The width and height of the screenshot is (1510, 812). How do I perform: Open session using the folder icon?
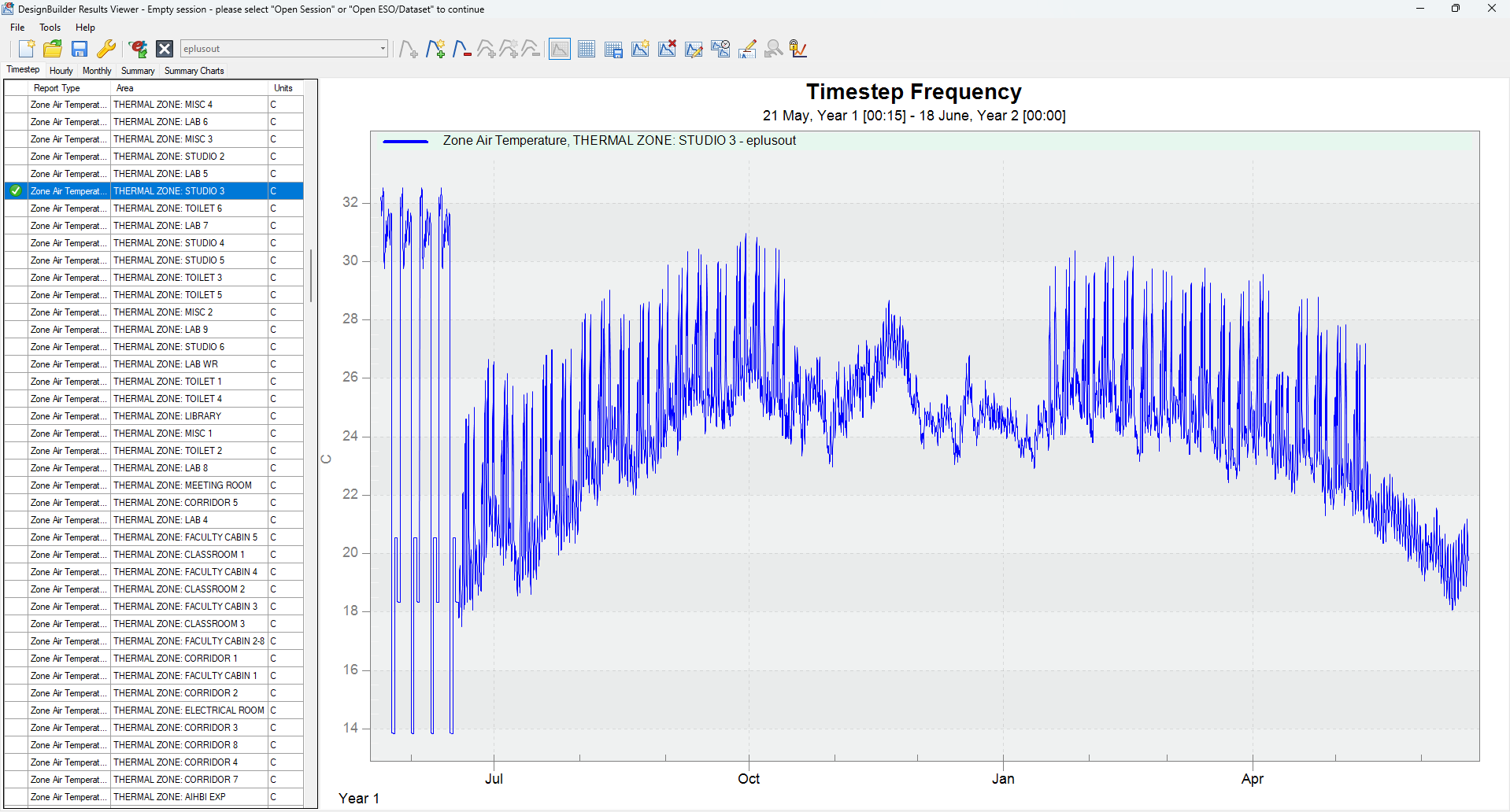tap(53, 49)
